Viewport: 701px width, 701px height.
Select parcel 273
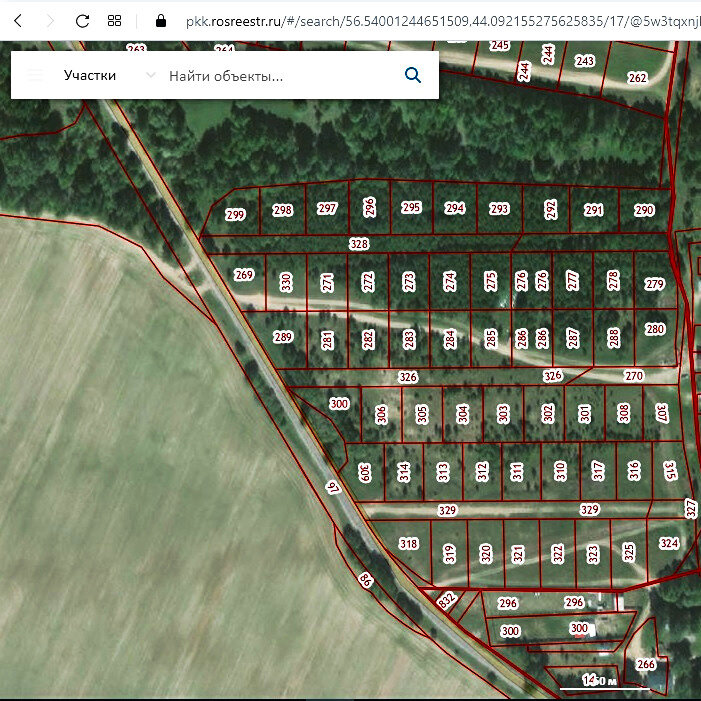[409, 282]
